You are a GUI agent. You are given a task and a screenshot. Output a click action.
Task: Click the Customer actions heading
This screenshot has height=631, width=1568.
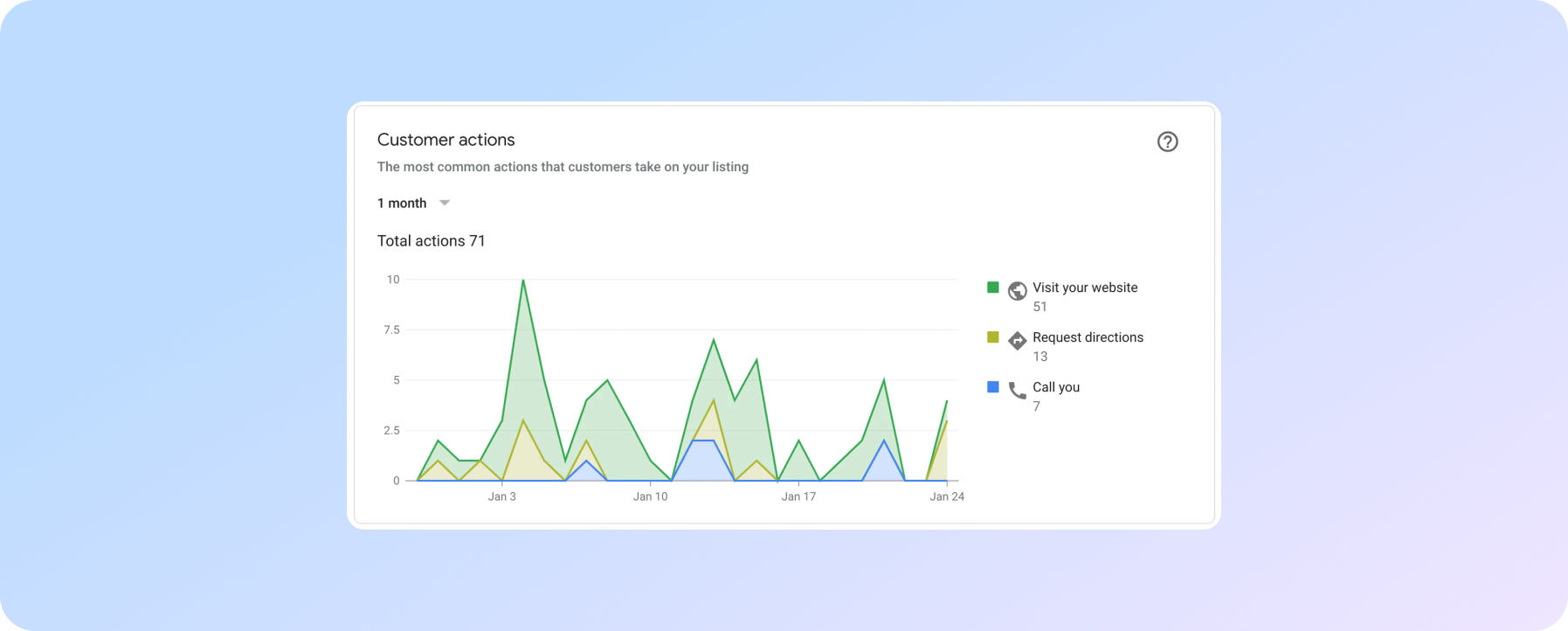click(x=446, y=140)
